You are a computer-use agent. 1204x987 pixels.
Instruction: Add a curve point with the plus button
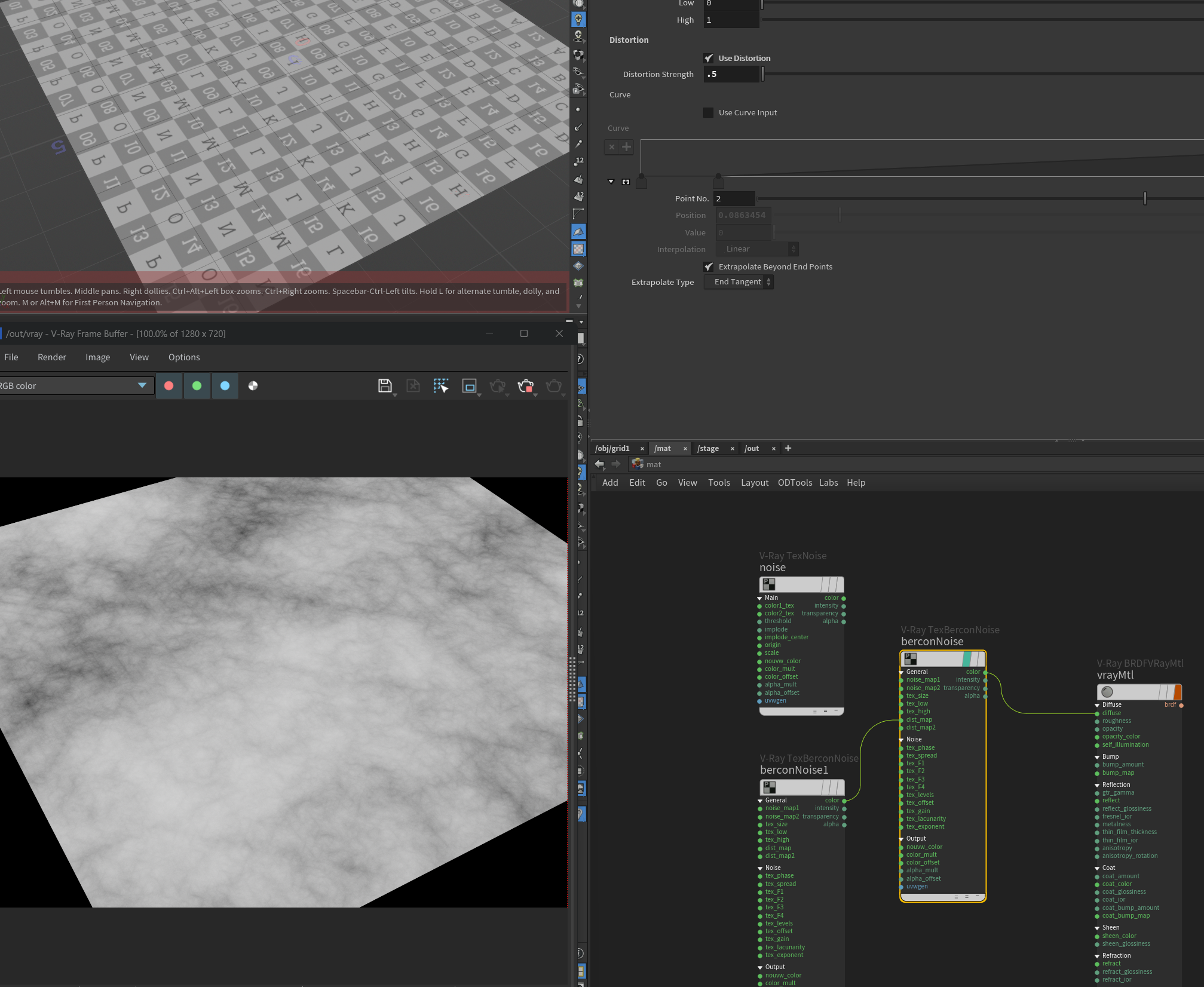pyautogui.click(x=626, y=147)
